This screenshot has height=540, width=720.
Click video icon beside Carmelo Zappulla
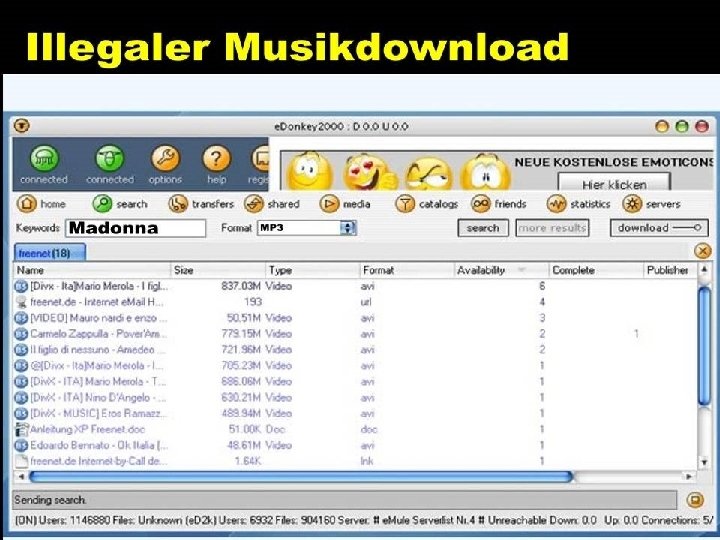click(x=21, y=334)
